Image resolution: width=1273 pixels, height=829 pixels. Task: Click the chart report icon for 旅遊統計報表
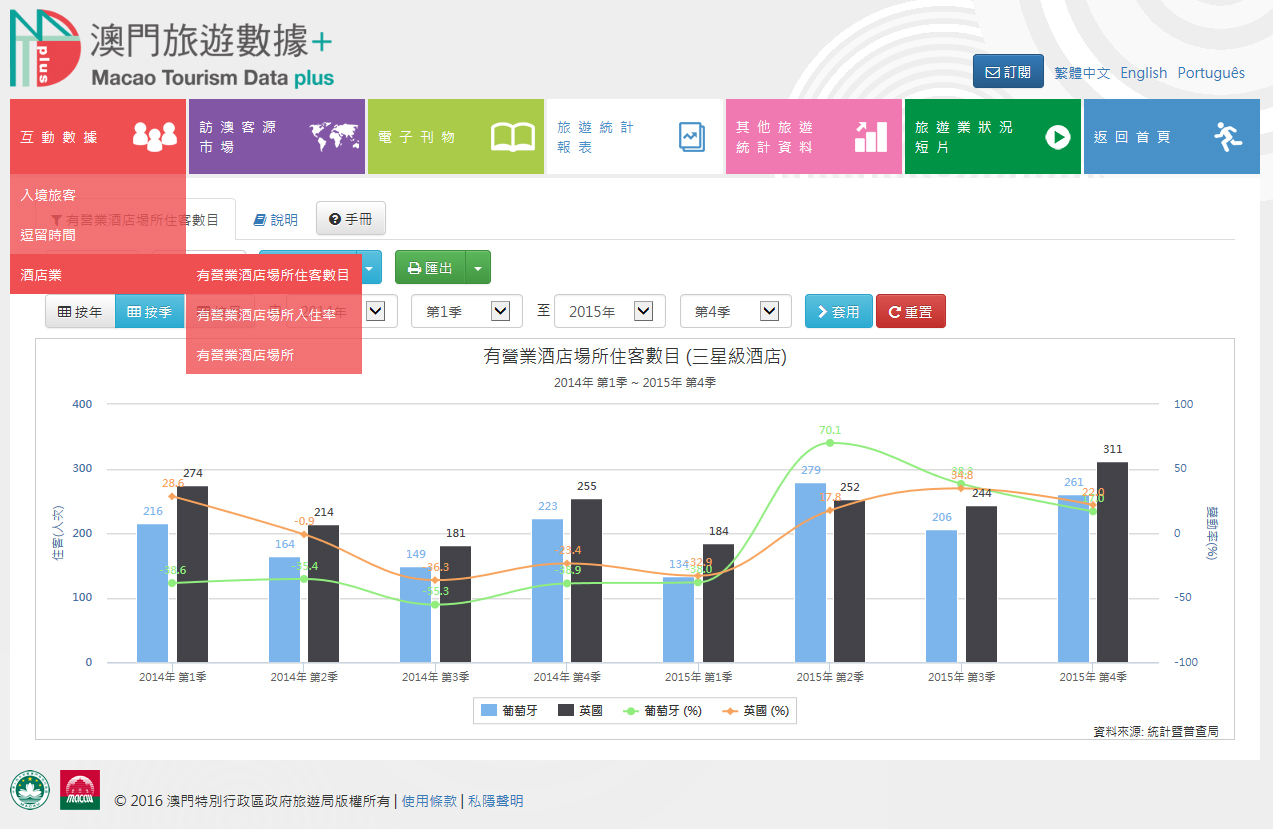(x=691, y=137)
